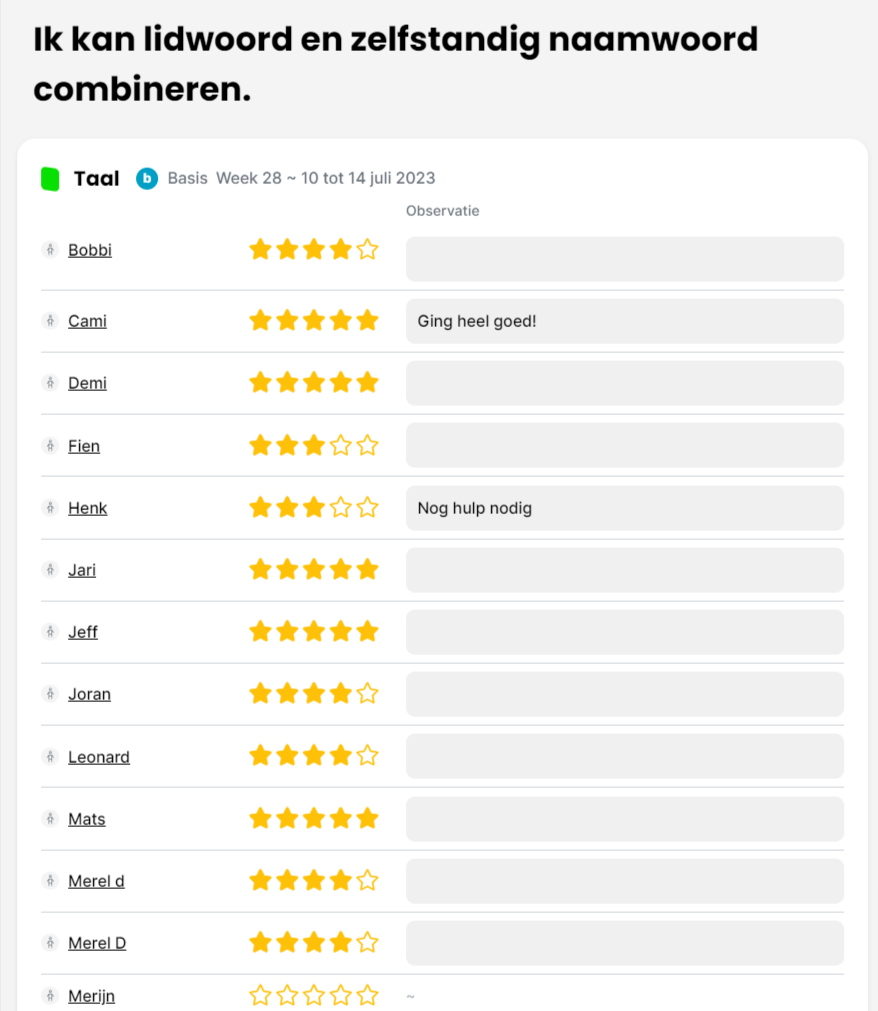Click Demi's empty observation field
The height and width of the screenshot is (1011, 878).
tap(624, 383)
